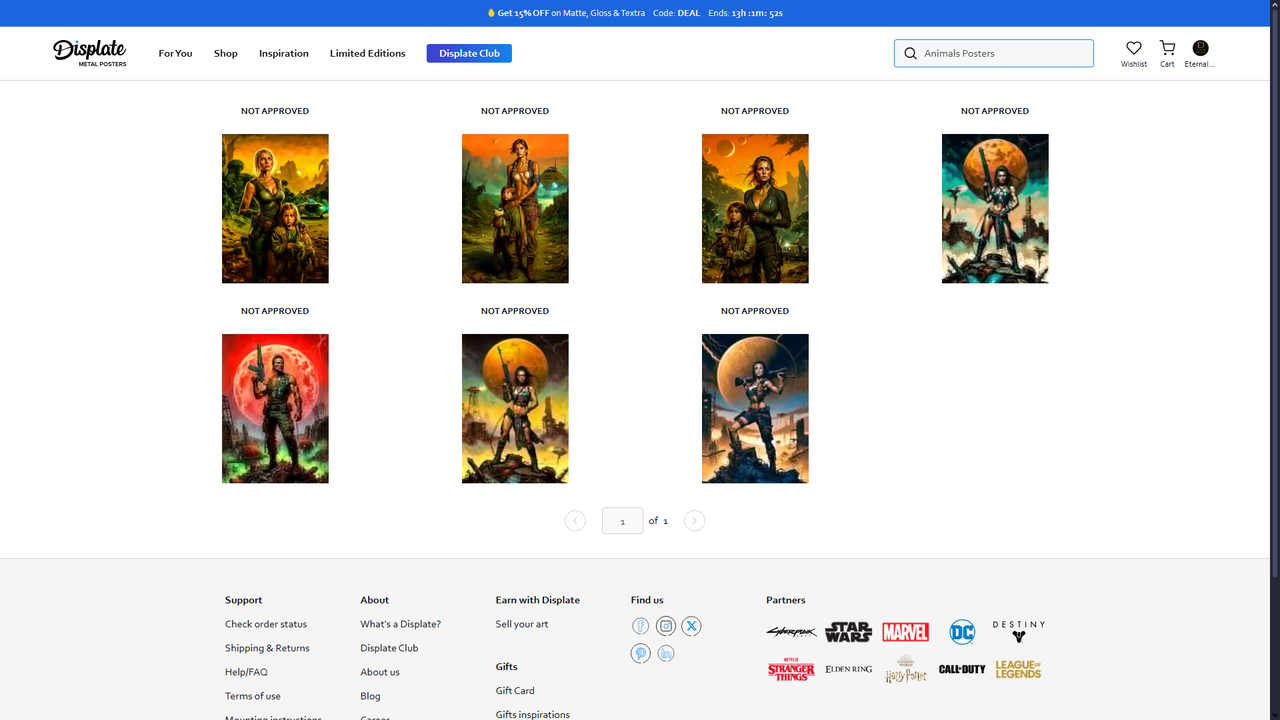1280x720 pixels.
Task: Click the Cyberpunk partner logo
Action: pos(792,632)
